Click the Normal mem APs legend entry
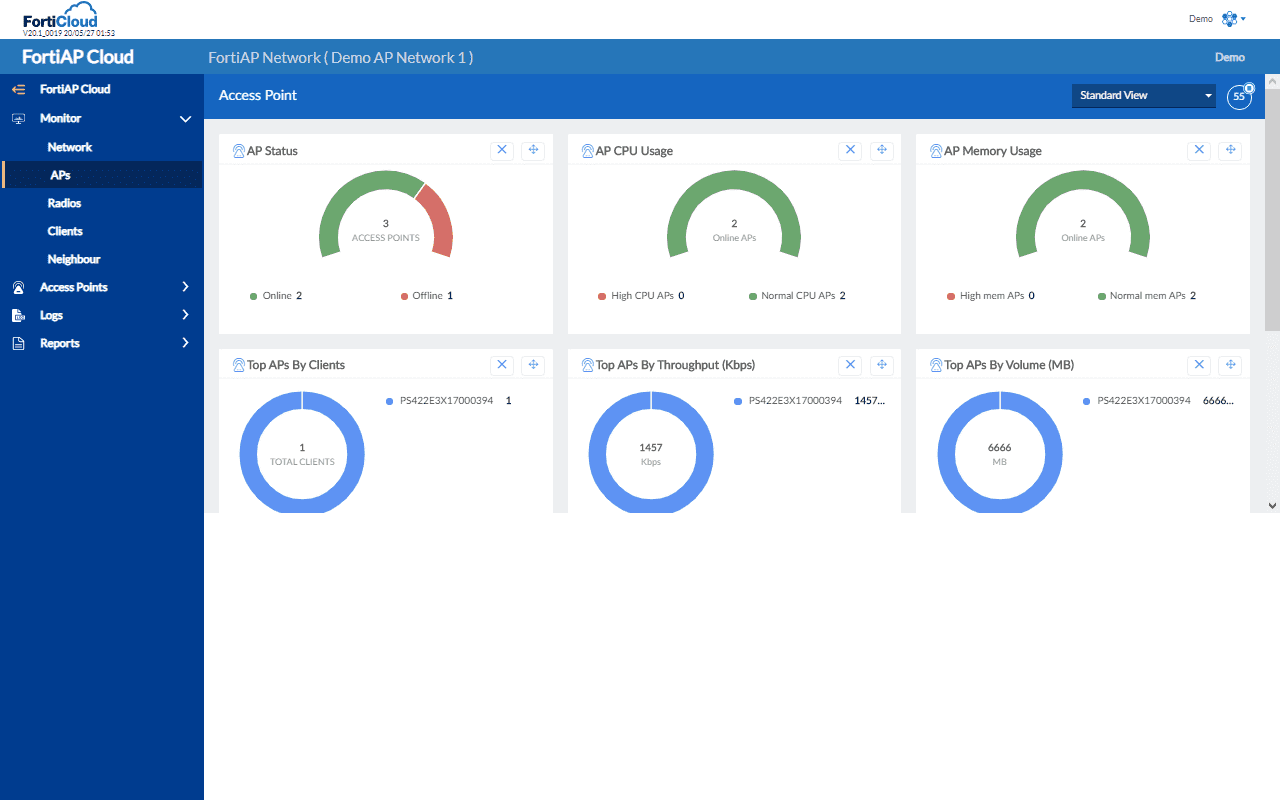The height and width of the screenshot is (800, 1280). click(x=1147, y=296)
